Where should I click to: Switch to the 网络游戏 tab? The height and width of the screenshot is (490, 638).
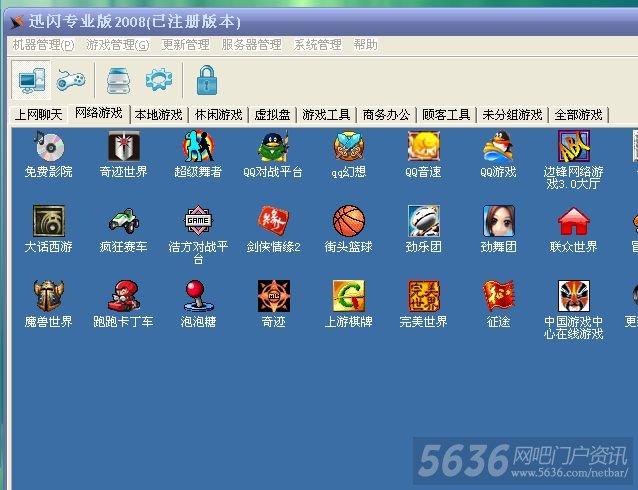99,113
